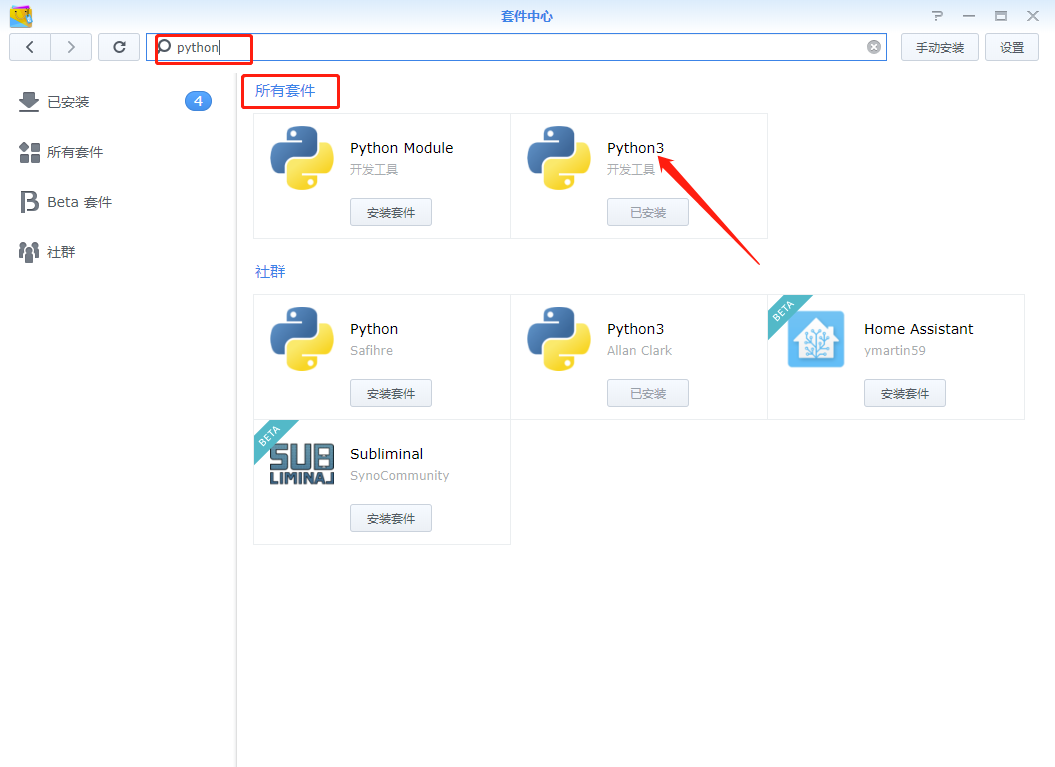
Task: Click the 社群 people icon in sidebar
Action: [28, 252]
